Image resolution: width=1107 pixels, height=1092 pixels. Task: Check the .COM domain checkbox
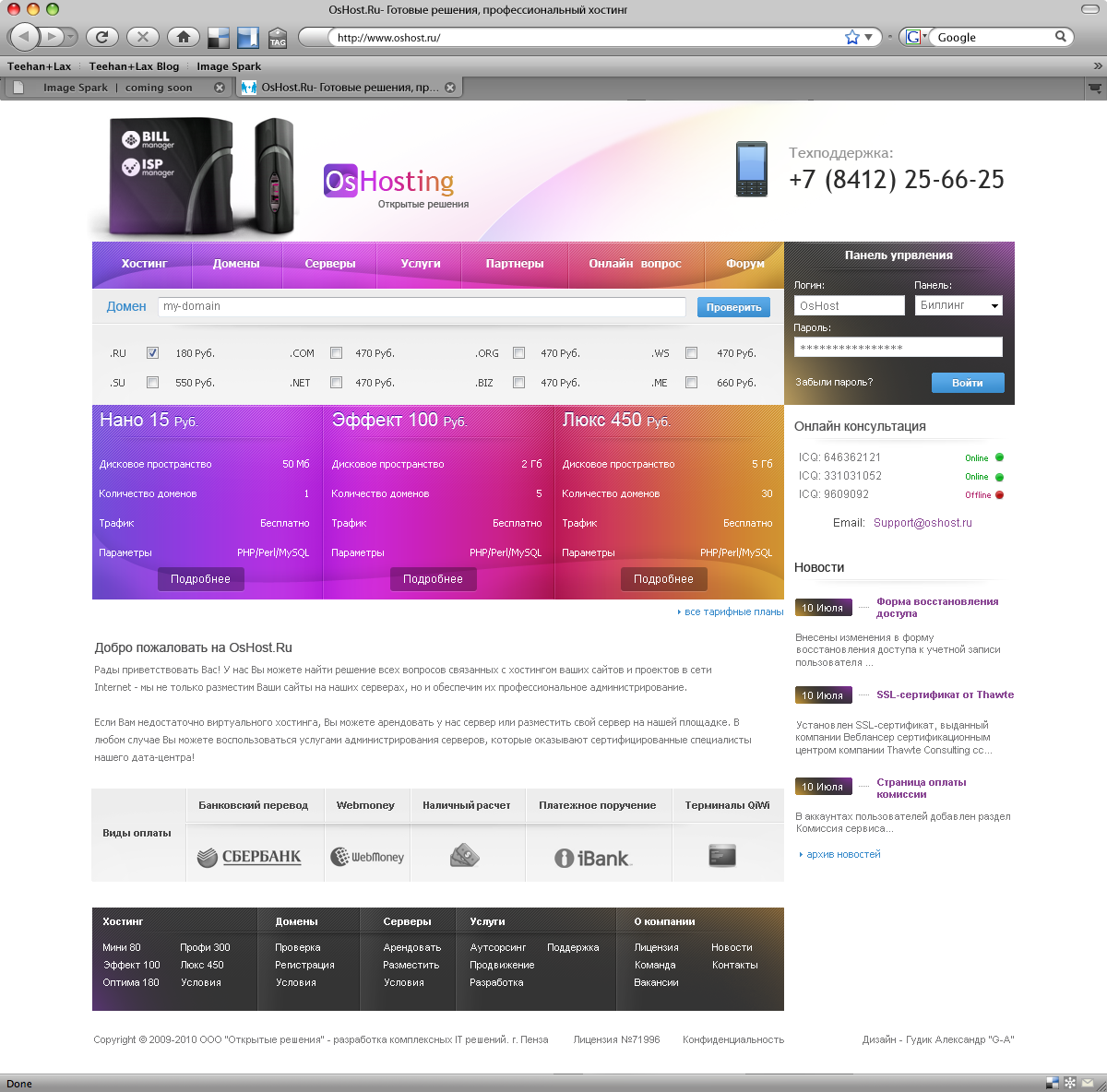tap(337, 353)
